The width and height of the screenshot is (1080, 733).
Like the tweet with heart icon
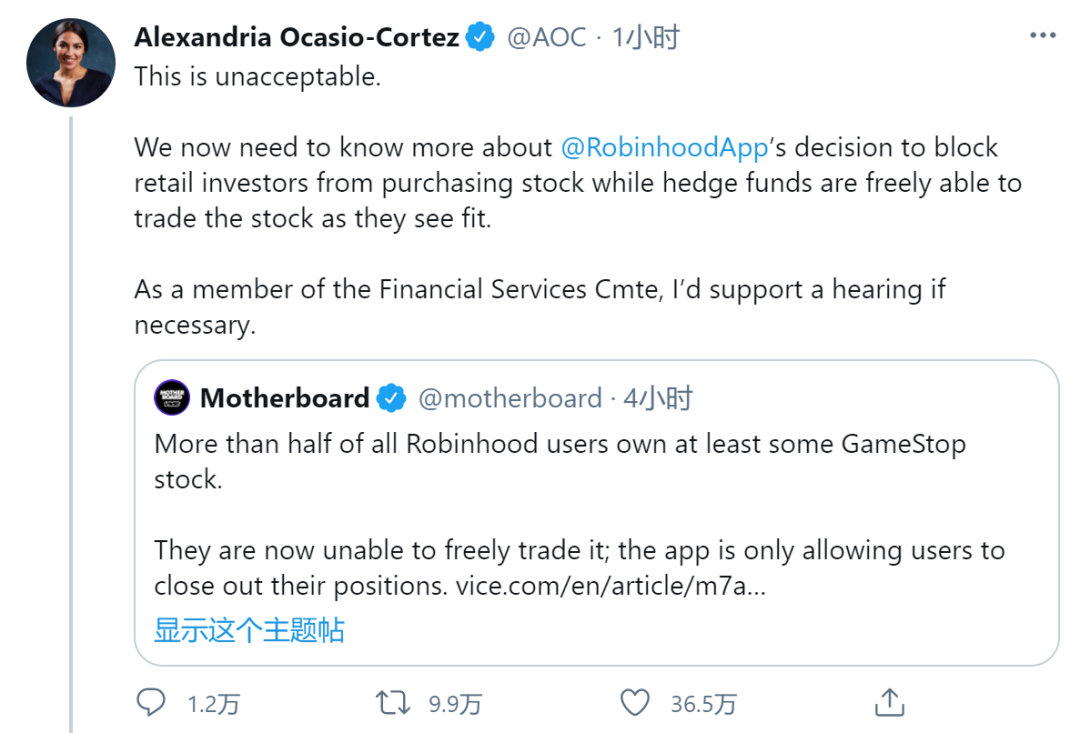point(635,702)
